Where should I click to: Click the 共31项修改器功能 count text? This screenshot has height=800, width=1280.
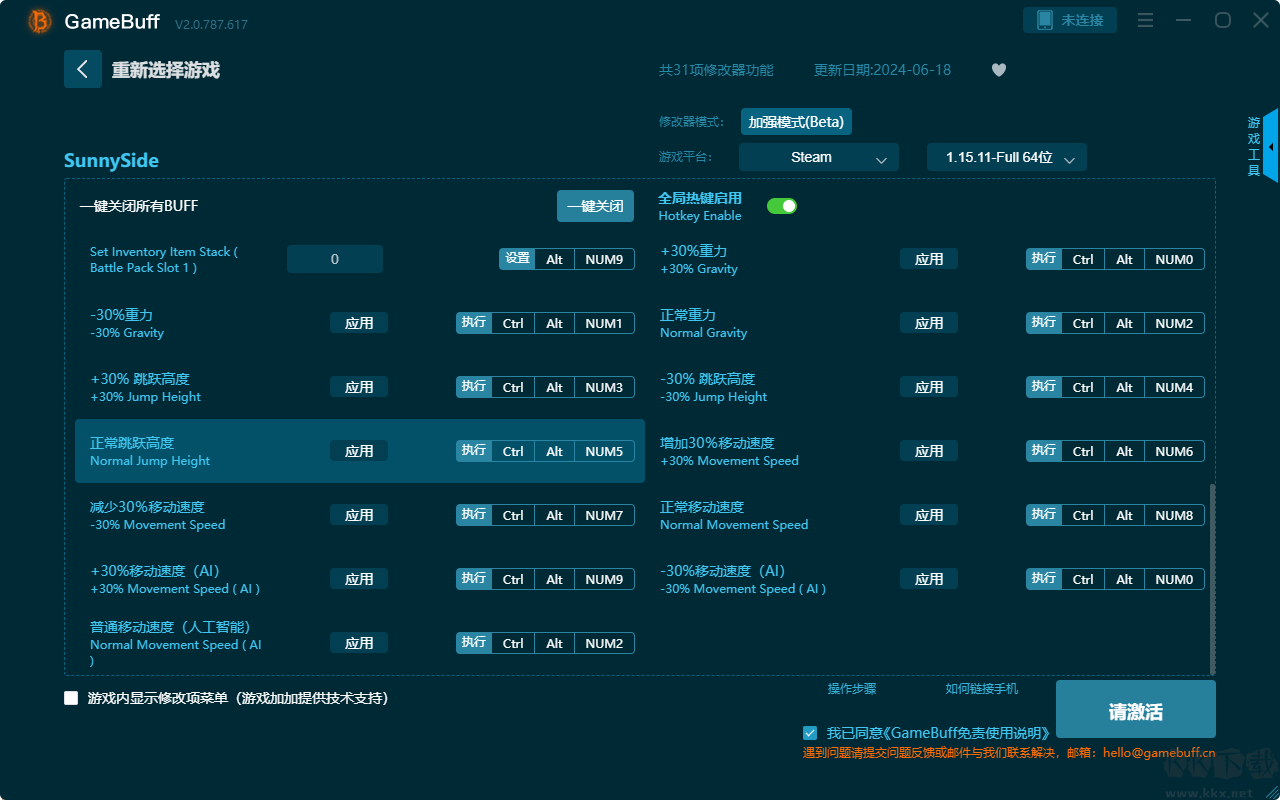716,70
